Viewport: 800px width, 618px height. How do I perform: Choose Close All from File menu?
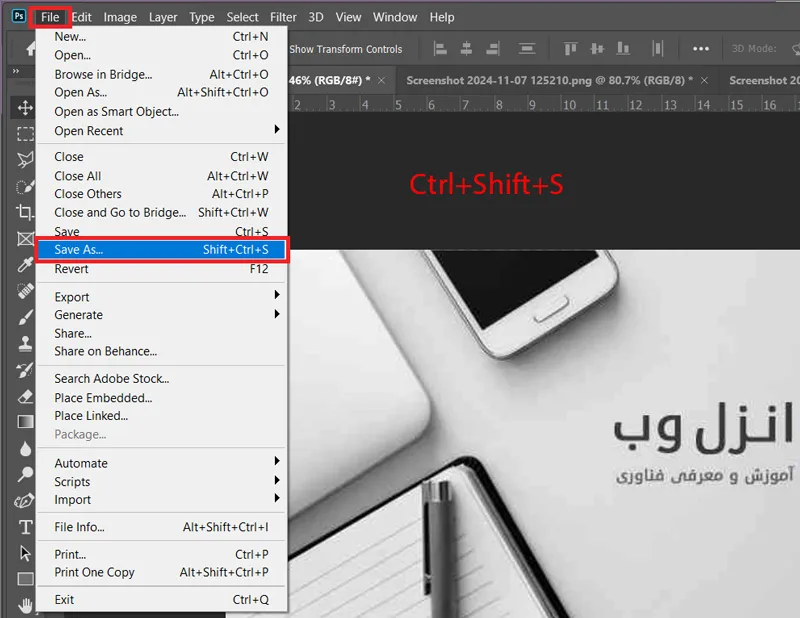[x=162, y=176]
